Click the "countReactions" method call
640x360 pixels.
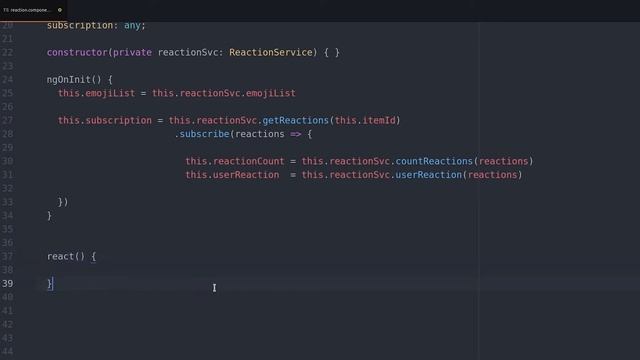(434, 161)
